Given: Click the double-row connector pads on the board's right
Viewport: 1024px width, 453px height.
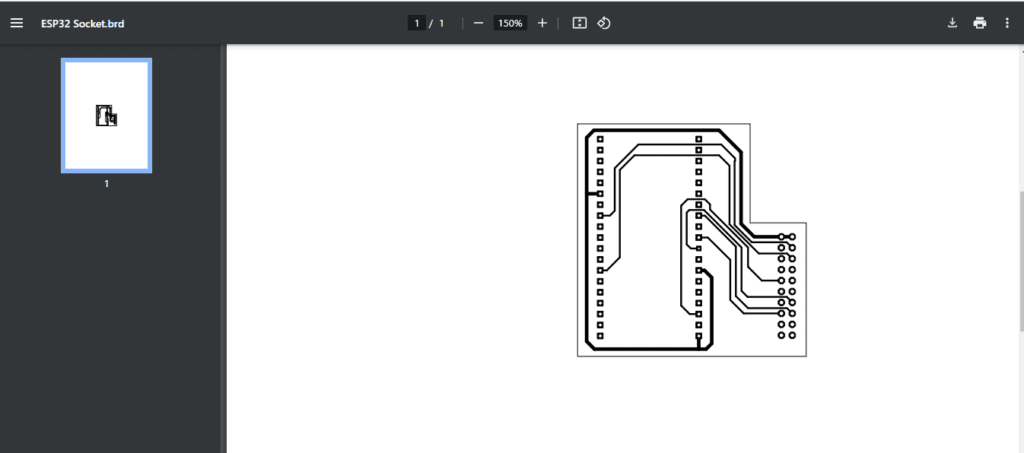Looking at the screenshot, I should point(786,285).
